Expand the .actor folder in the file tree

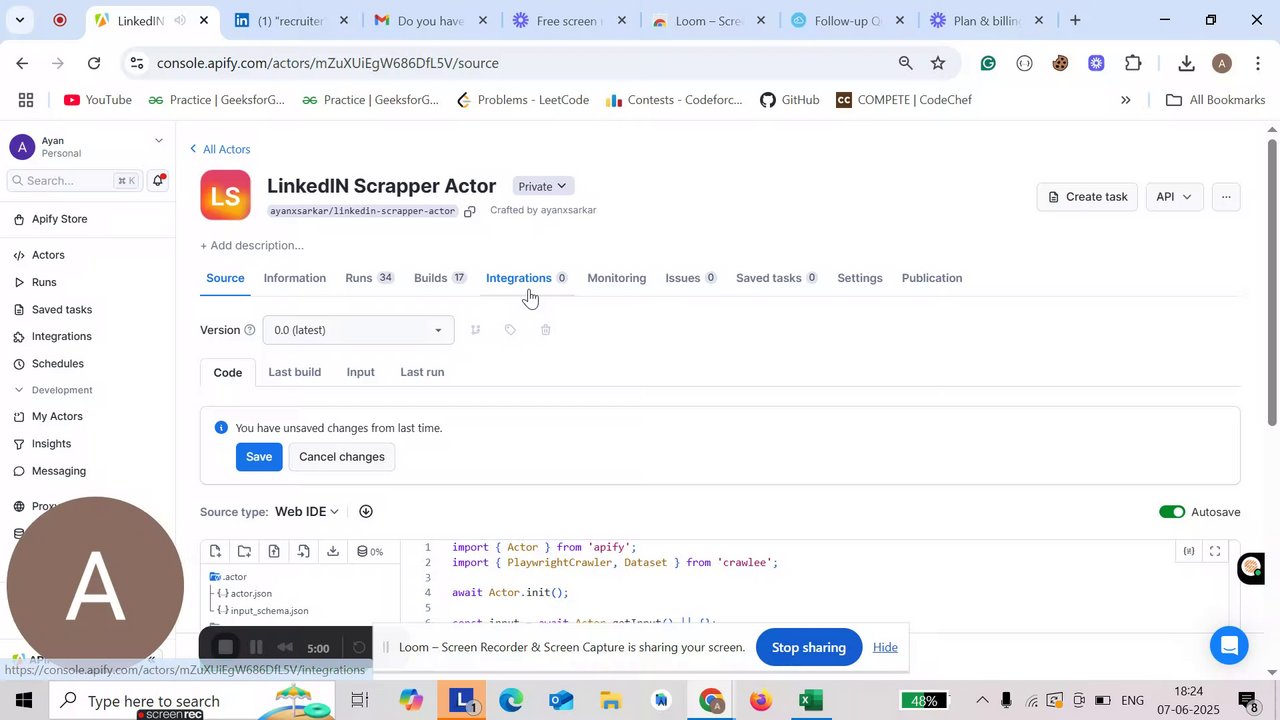[x=229, y=577]
